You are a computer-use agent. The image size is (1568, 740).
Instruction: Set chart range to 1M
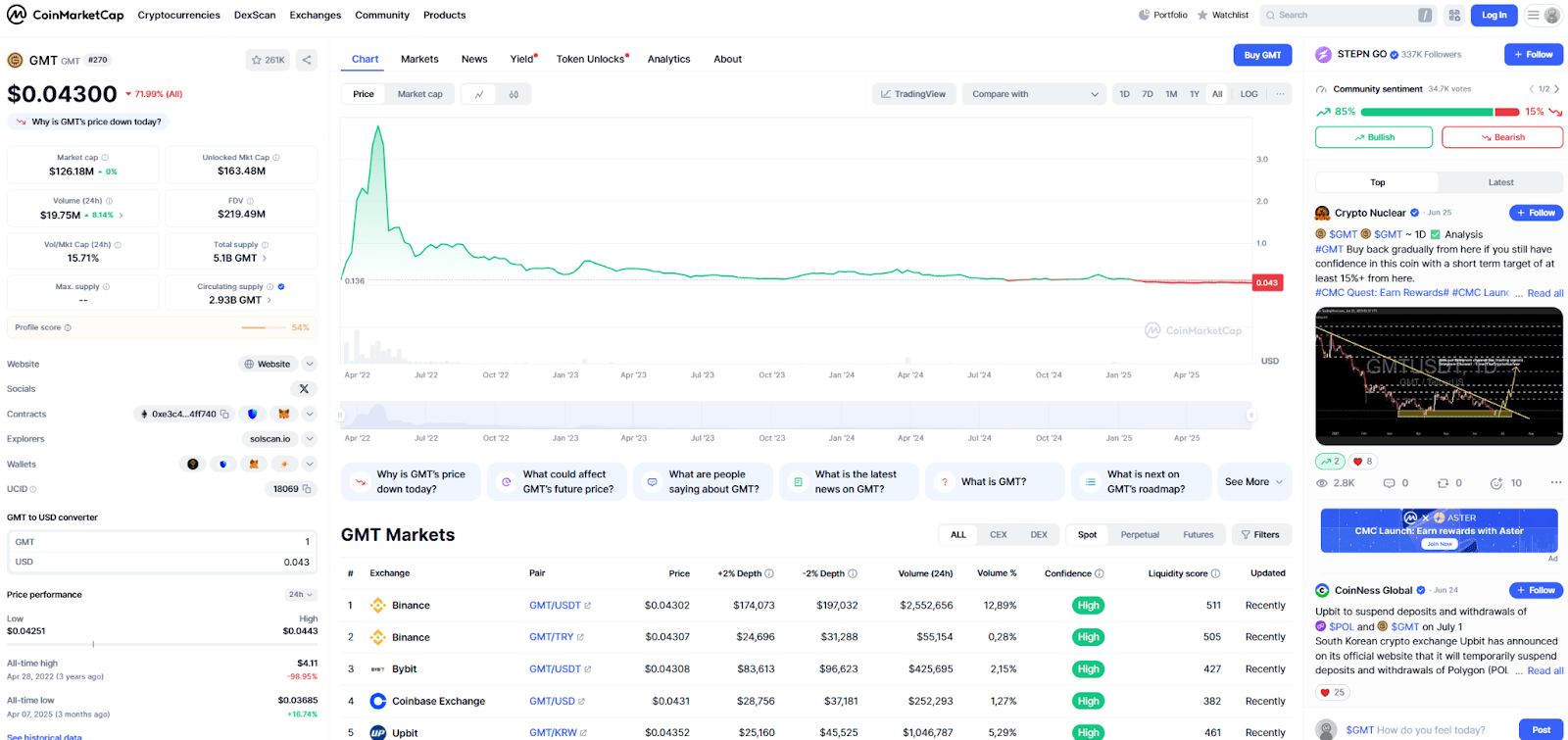click(1171, 94)
